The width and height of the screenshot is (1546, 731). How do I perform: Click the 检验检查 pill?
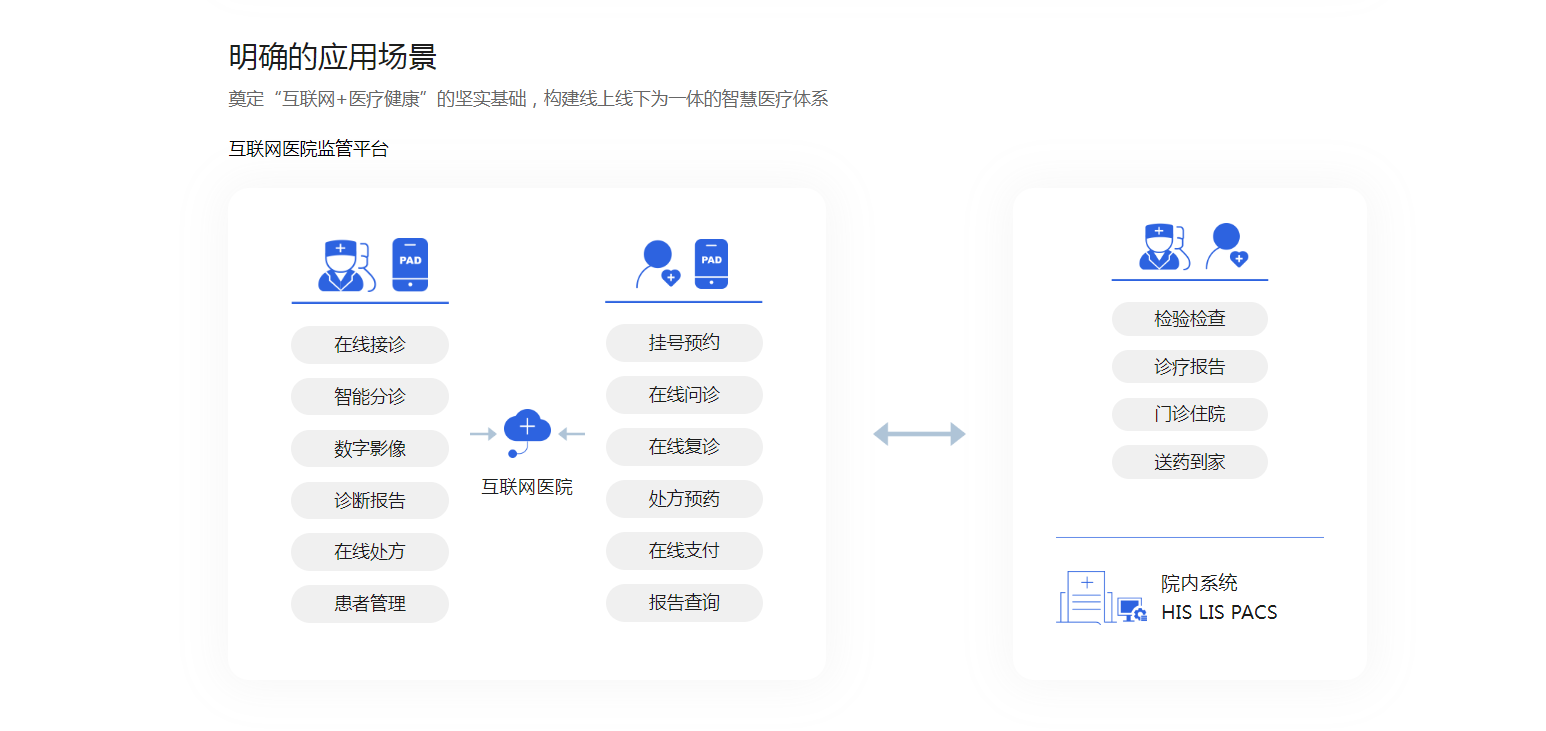pos(1189,319)
